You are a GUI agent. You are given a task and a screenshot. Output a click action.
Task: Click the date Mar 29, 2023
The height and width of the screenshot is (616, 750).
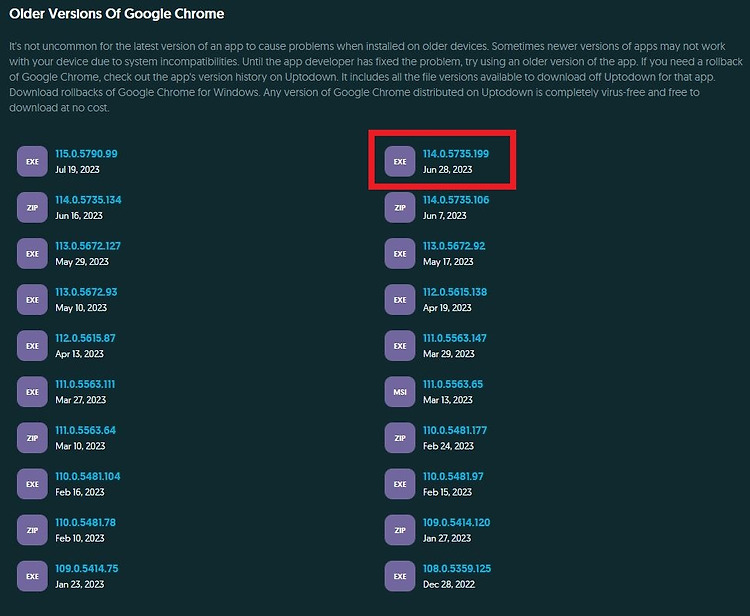(x=449, y=353)
